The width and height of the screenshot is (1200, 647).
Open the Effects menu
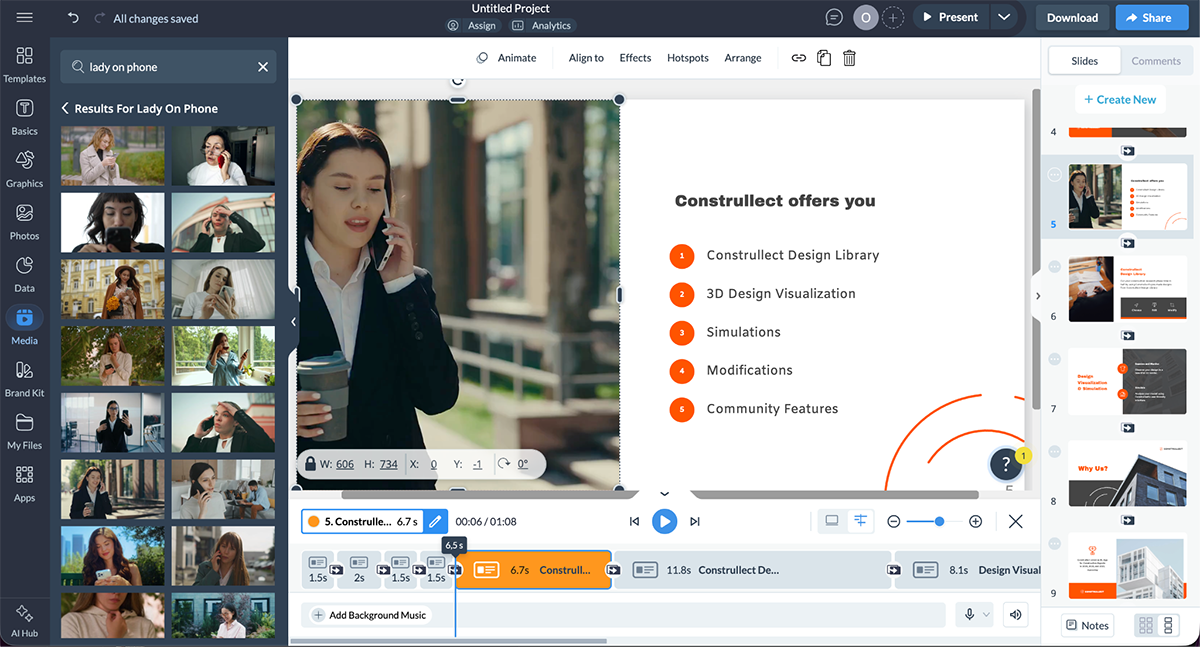click(x=635, y=58)
